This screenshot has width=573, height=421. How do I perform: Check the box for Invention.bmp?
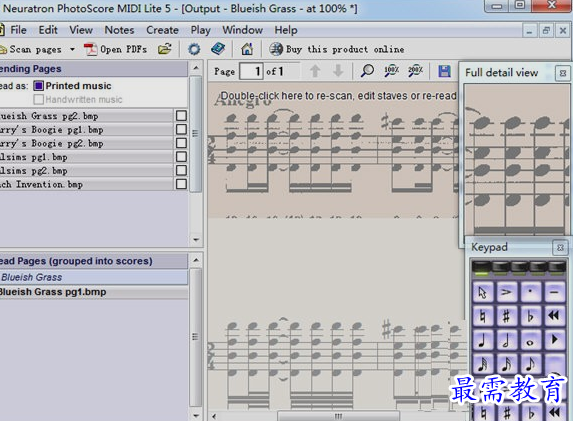(x=181, y=184)
